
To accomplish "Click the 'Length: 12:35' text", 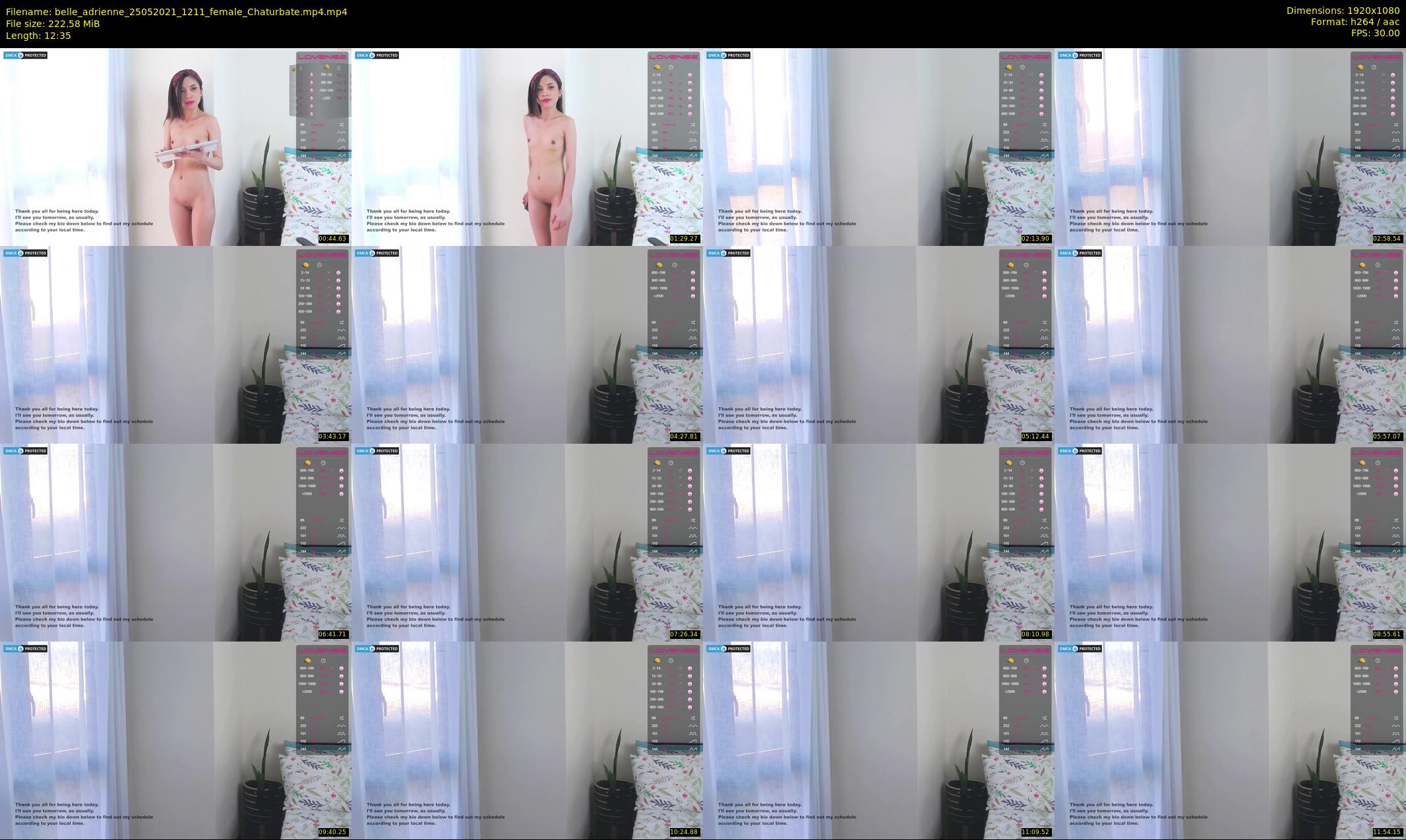I will click(38, 36).
